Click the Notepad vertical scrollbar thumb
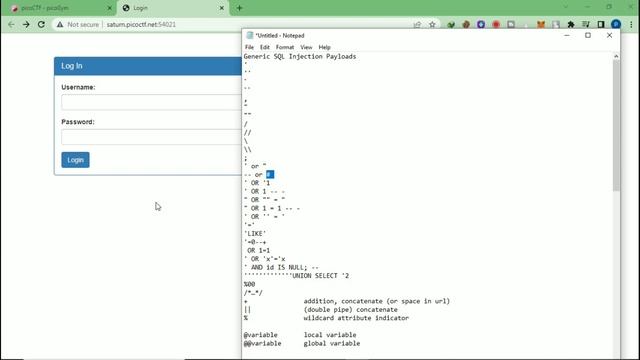 pyautogui.click(x=616, y=125)
